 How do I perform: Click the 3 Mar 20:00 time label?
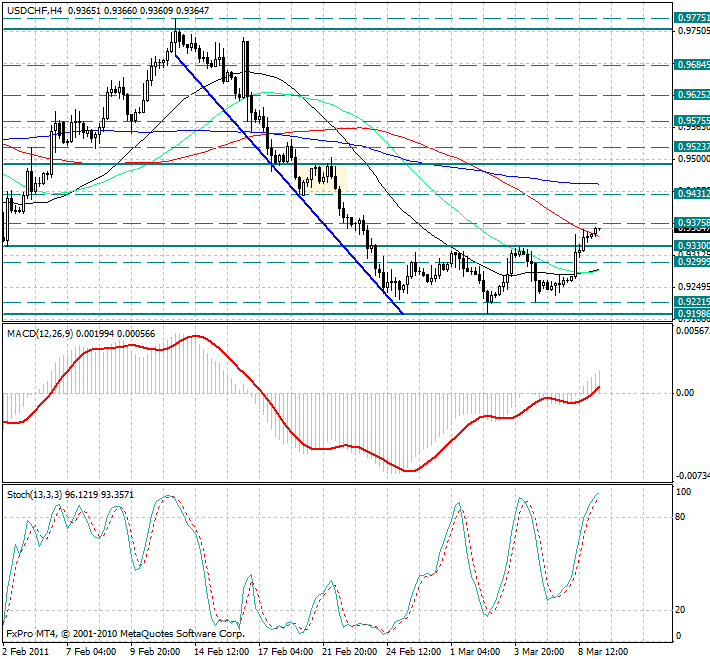(540, 651)
